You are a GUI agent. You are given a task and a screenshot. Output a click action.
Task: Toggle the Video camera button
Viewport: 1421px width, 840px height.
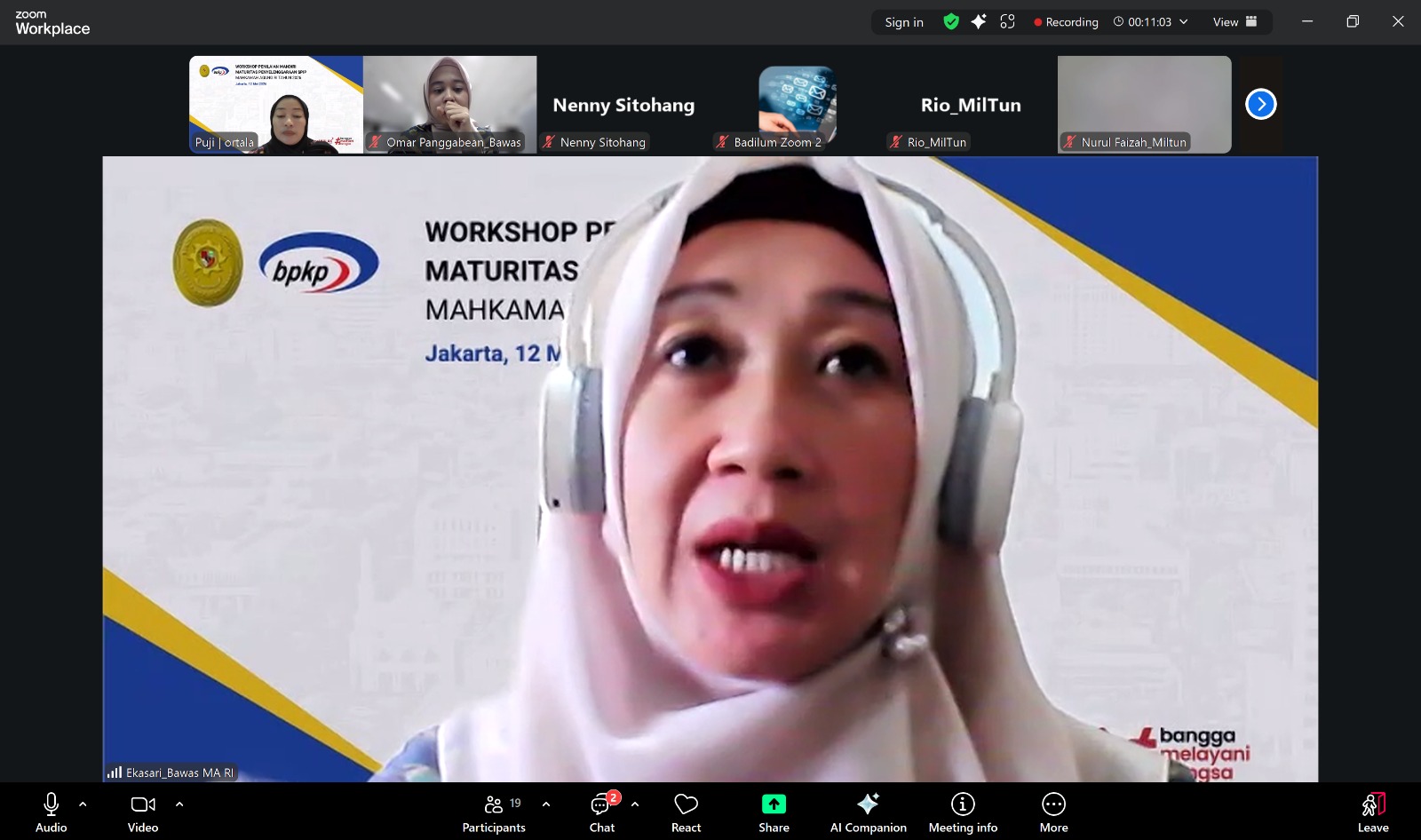[143, 812]
